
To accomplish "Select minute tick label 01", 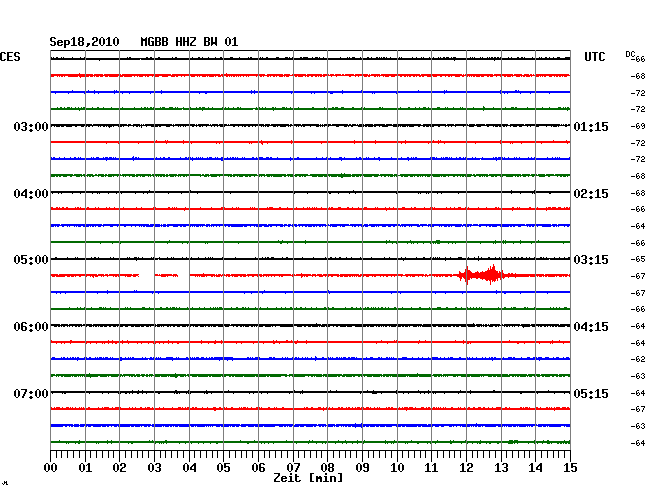I will tap(85, 468).
